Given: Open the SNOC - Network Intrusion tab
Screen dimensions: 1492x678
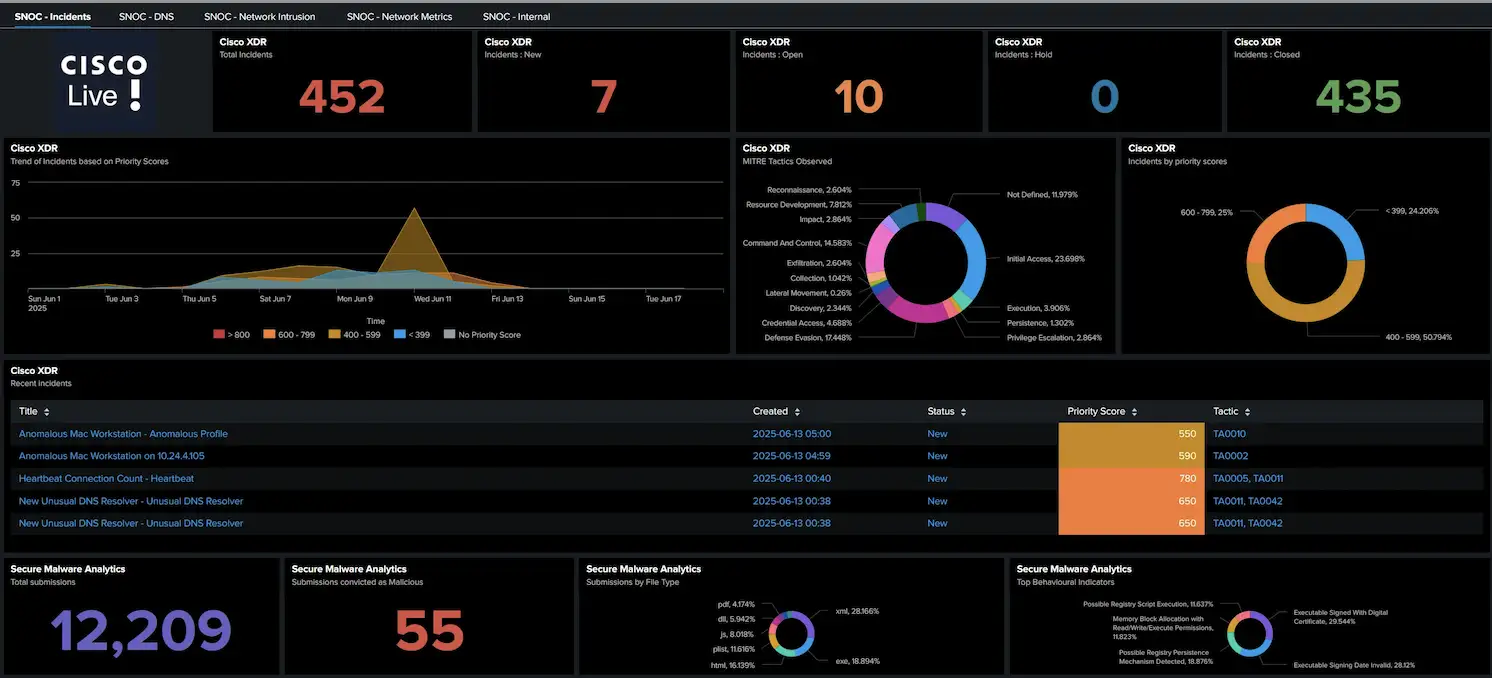Looking at the screenshot, I should click(x=259, y=17).
